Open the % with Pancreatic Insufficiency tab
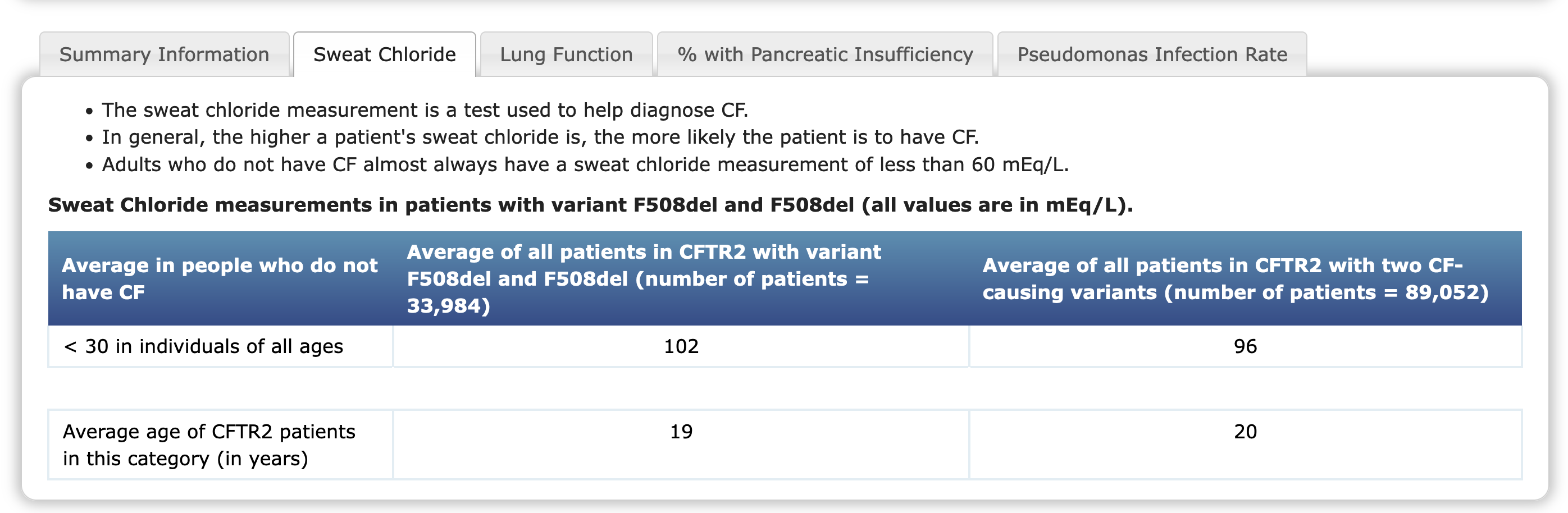1568x513 pixels. click(x=825, y=55)
